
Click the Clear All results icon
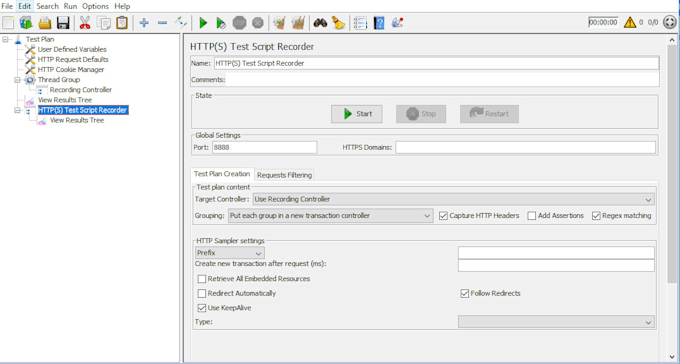pos(298,23)
